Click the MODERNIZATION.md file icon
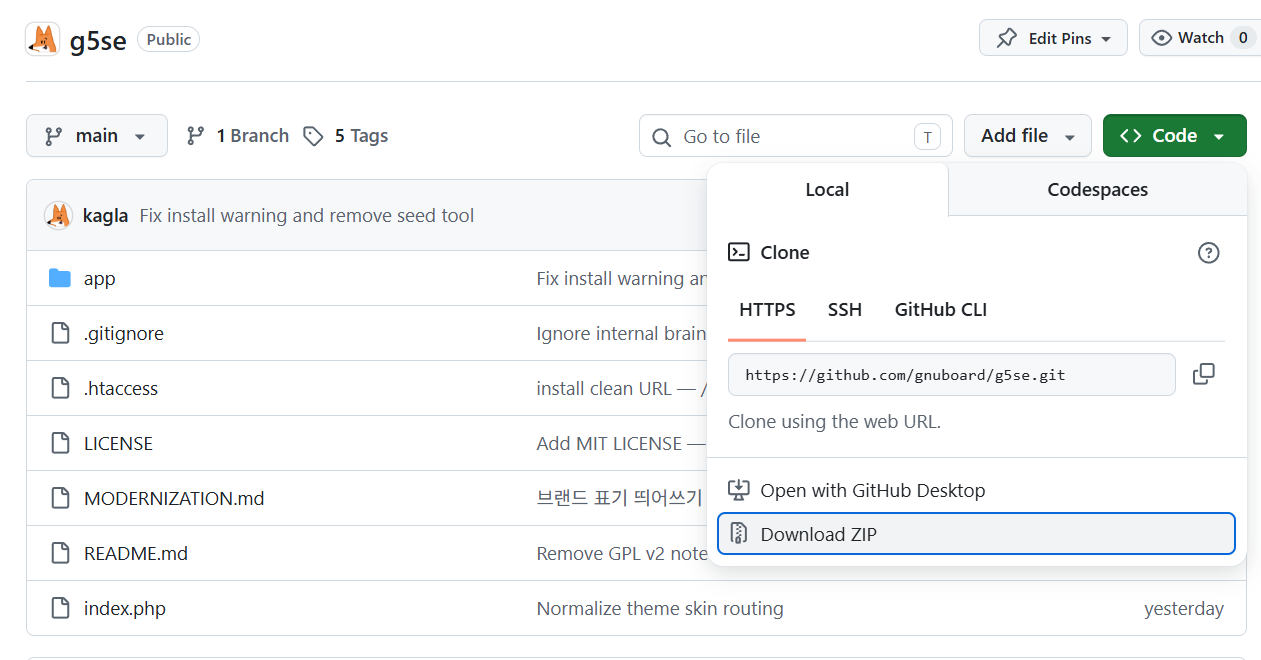1261x660 pixels. tap(60, 498)
